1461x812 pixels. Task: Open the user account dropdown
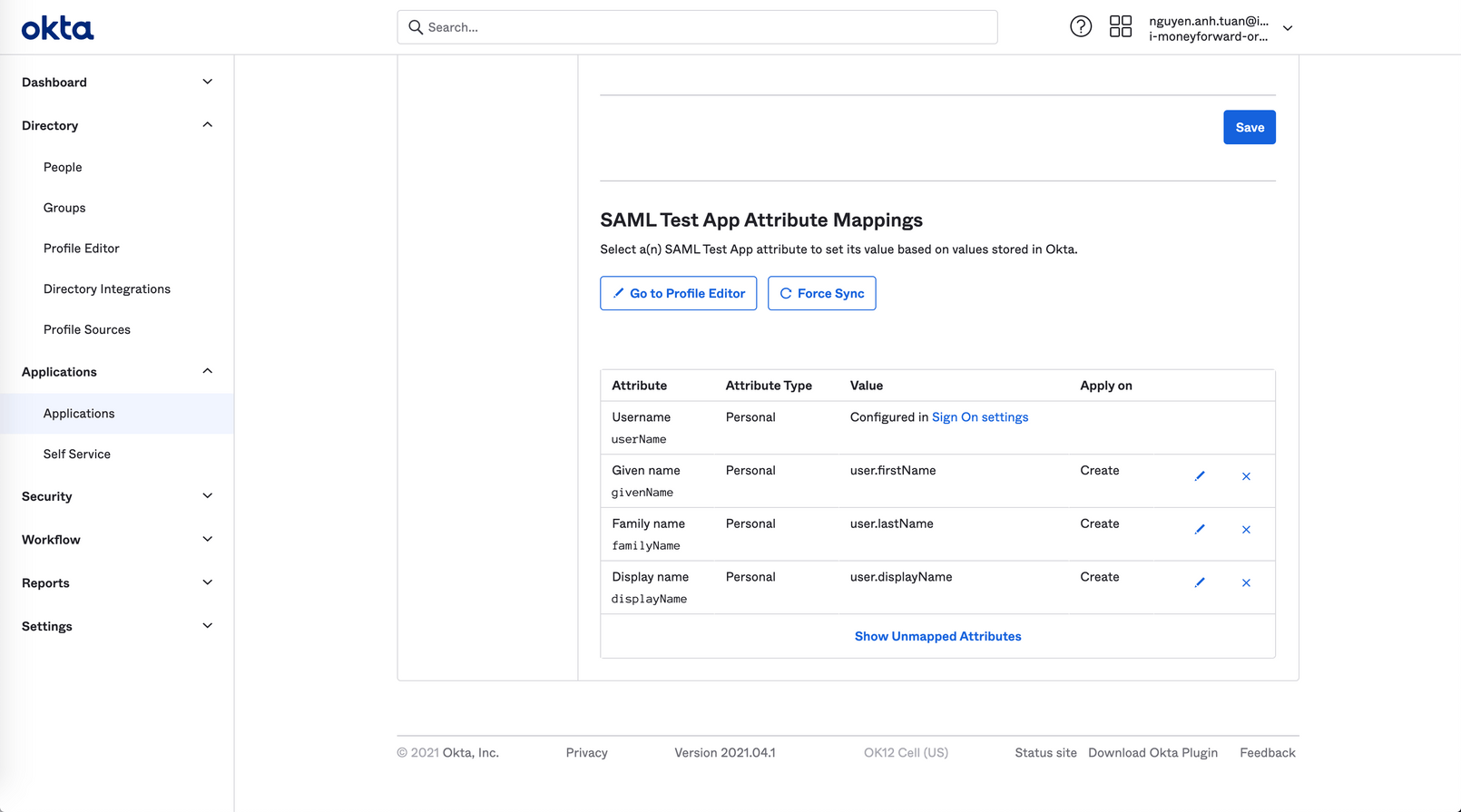[x=1221, y=28]
